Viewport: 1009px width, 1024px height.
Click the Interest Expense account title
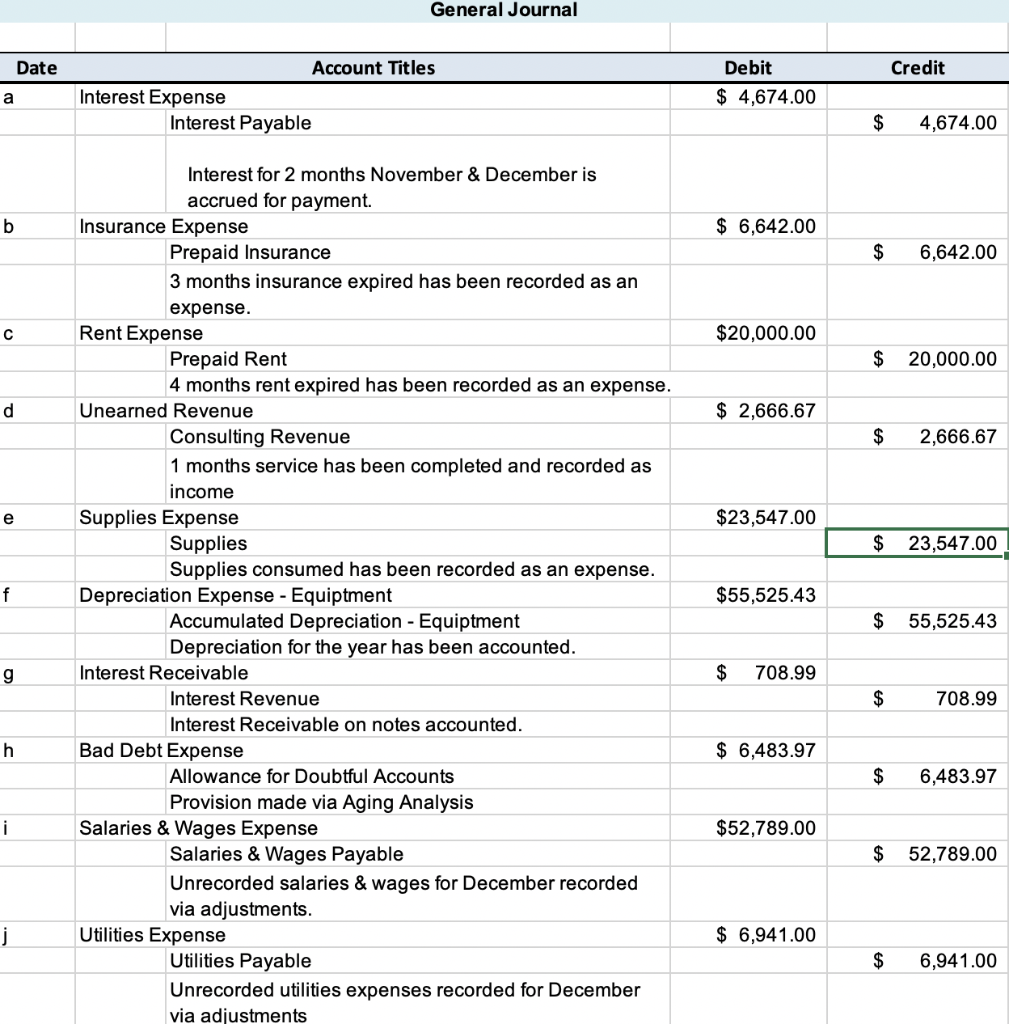[x=150, y=97]
